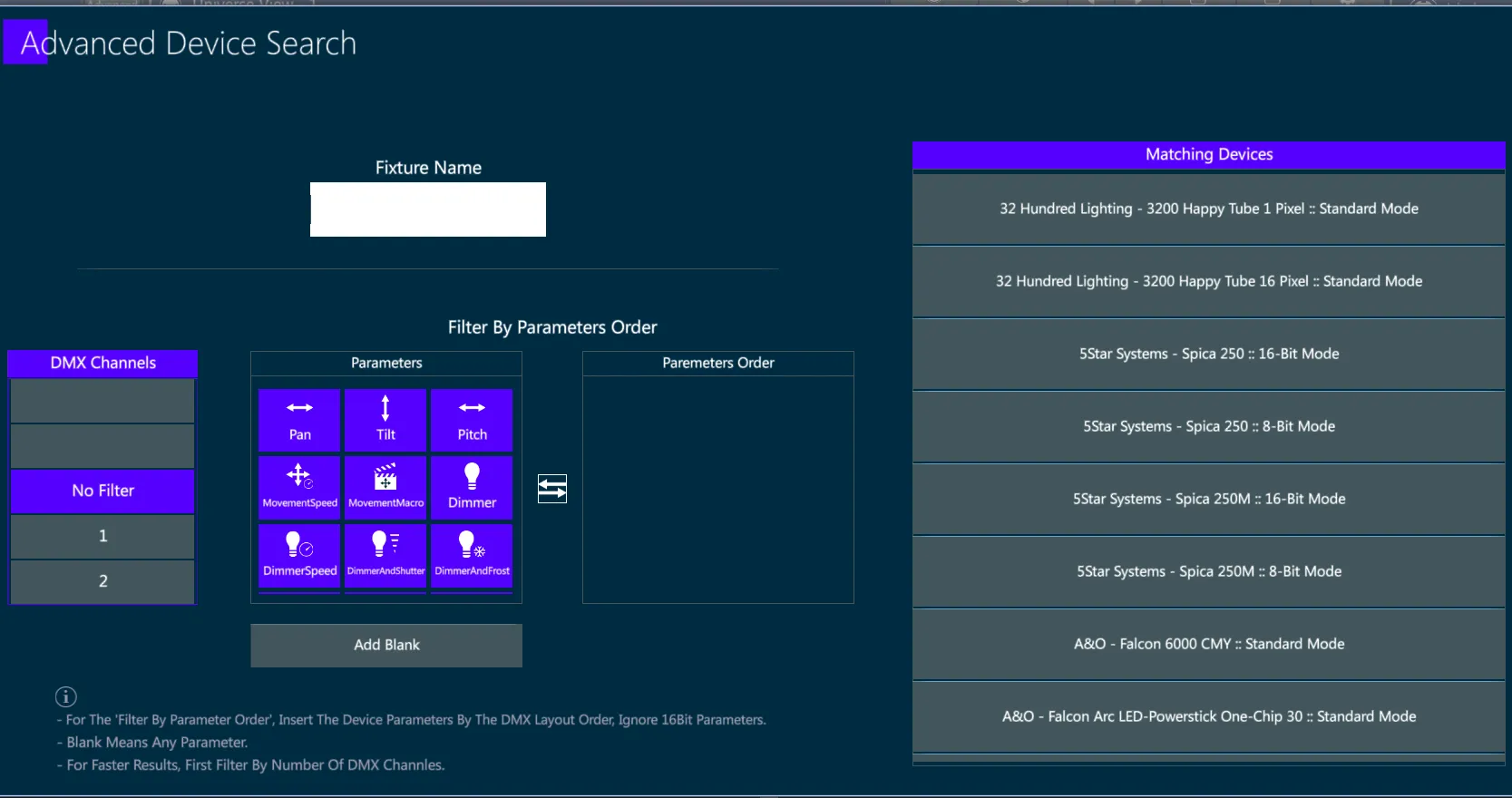Select the Tilt parameter icon
The image size is (1512, 798).
[x=385, y=420]
